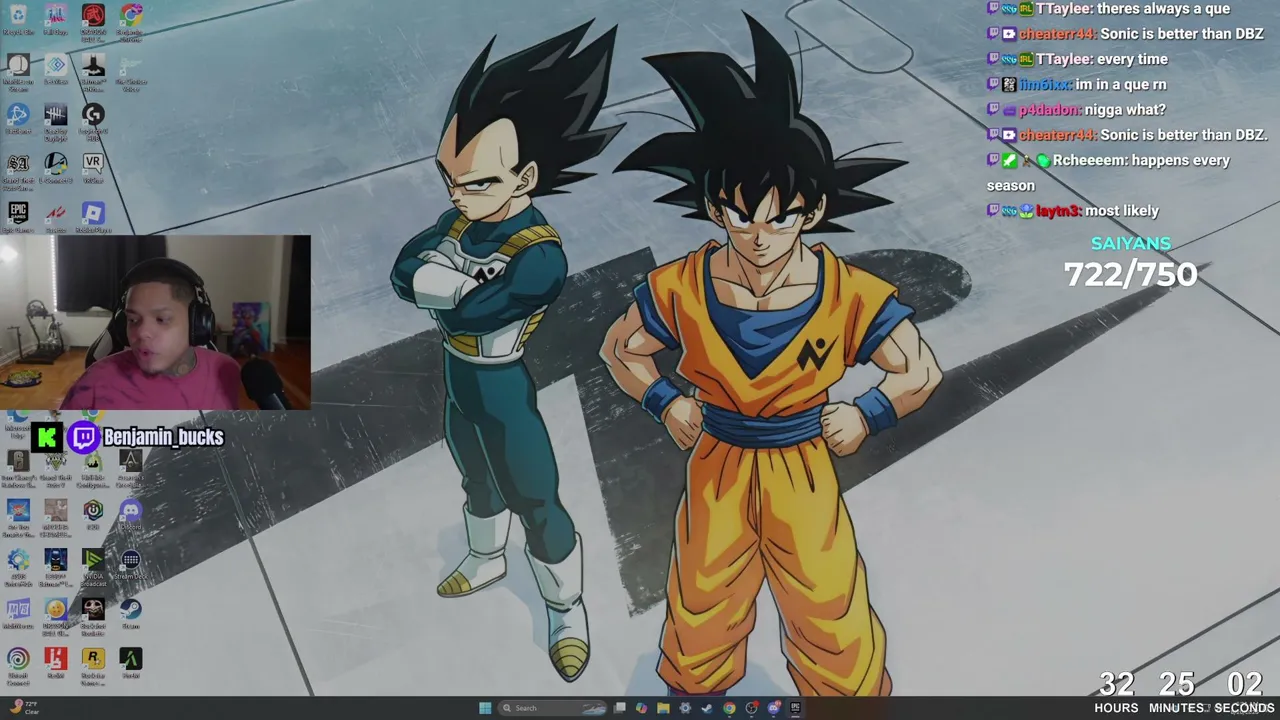Open the L-Connect 3 desktop icon
1280x720 pixels.
[x=55, y=167]
